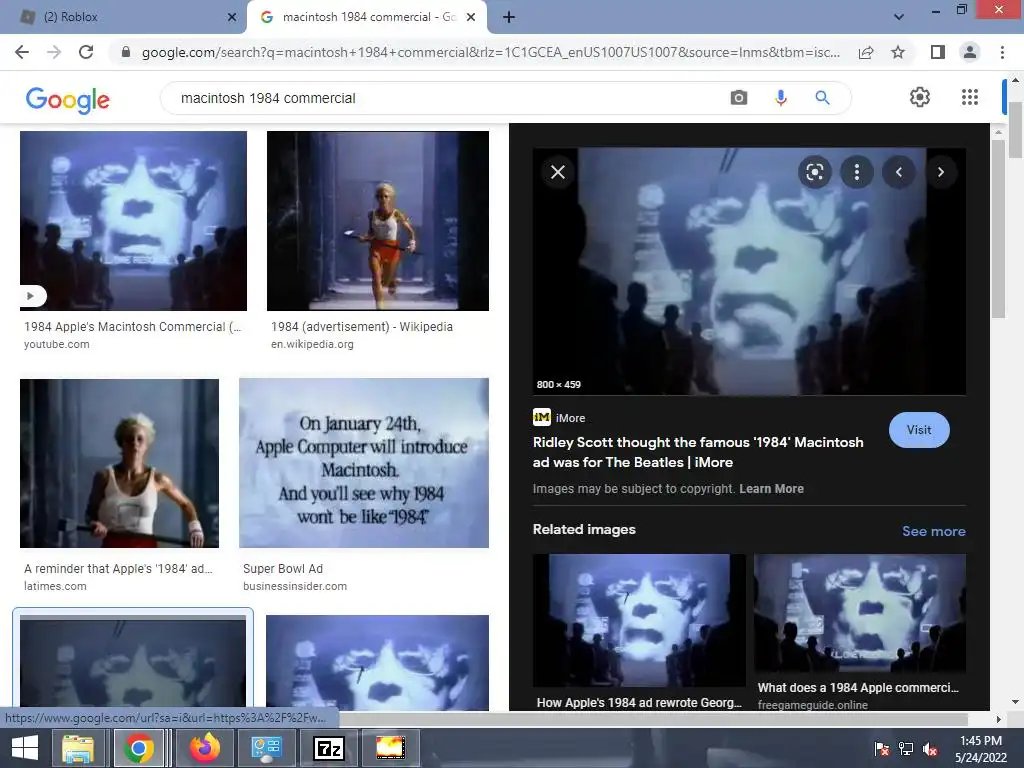The height and width of the screenshot is (768, 1024).
Task: Click the Visit button
Action: [919, 430]
